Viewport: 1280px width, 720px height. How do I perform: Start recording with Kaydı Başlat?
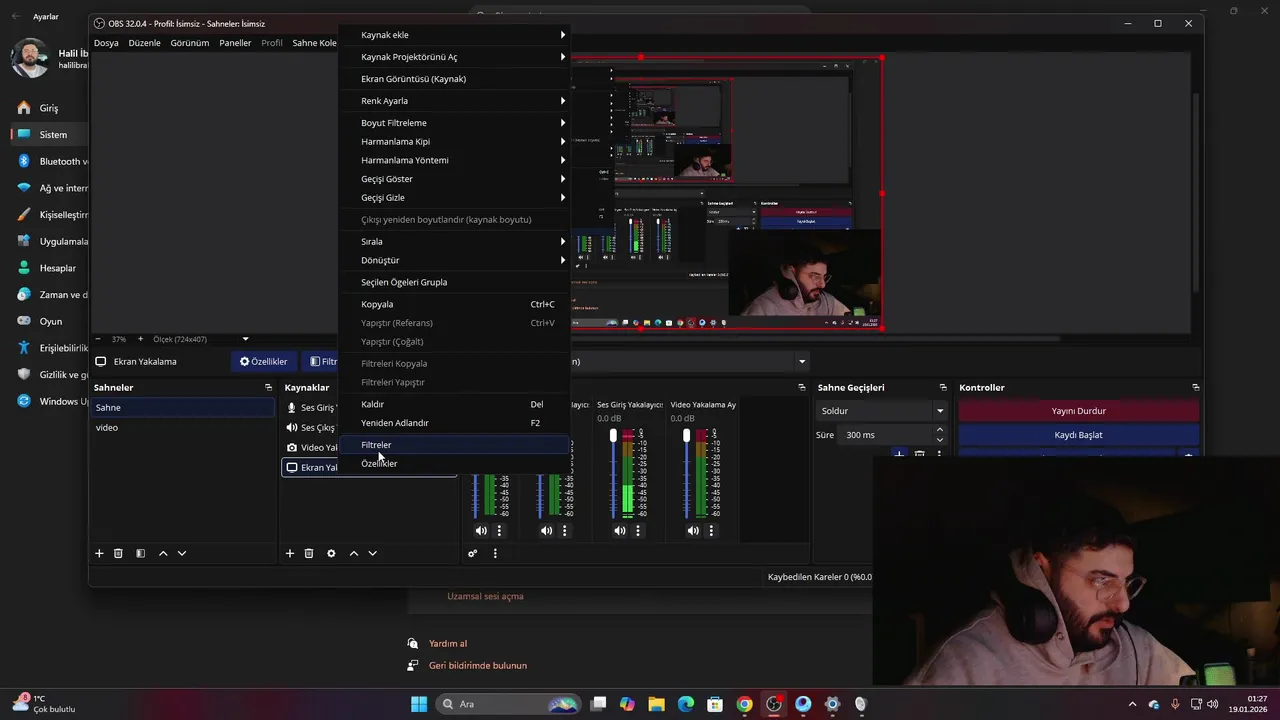(x=1078, y=435)
